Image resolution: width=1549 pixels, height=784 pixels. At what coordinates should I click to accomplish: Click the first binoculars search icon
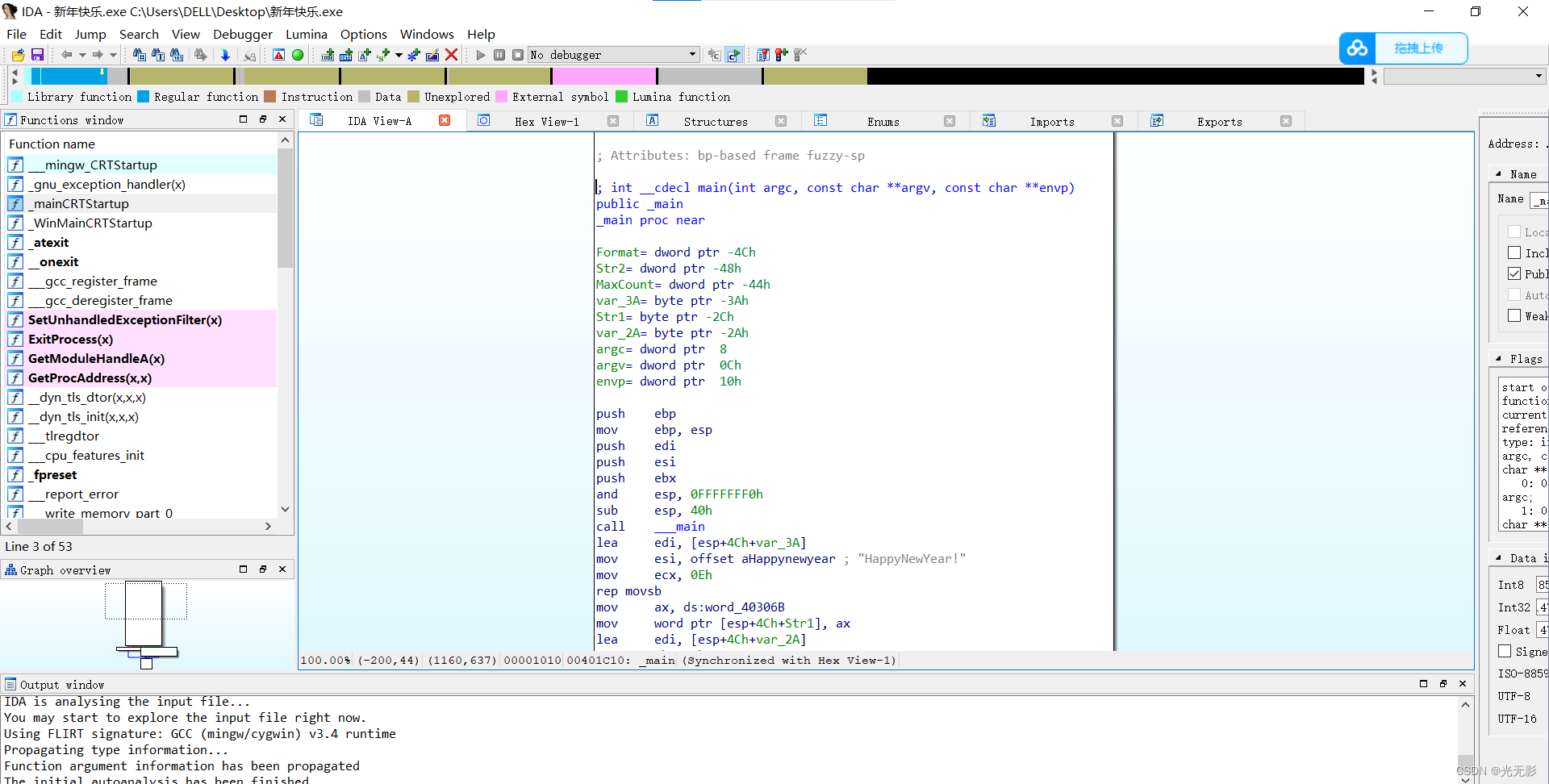tap(139, 55)
